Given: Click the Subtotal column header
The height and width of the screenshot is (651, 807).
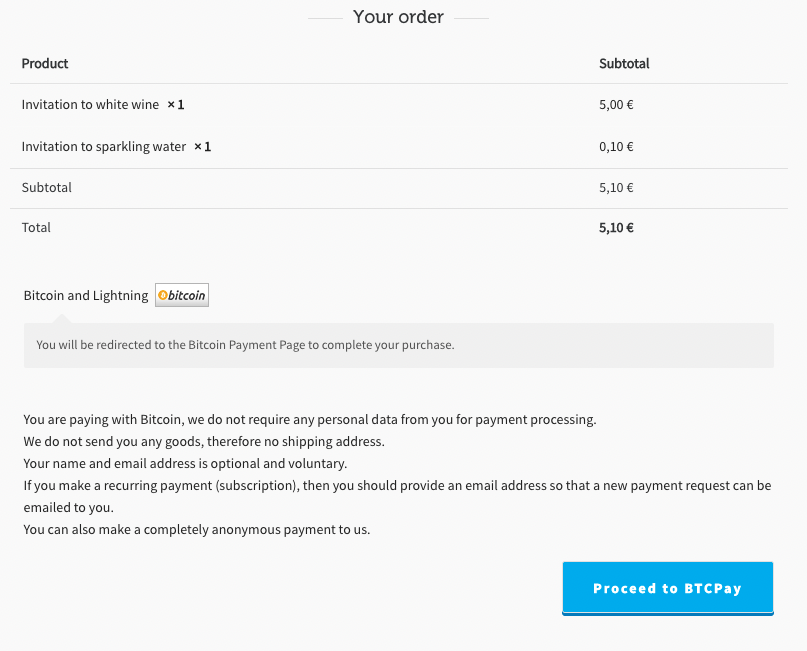Looking at the screenshot, I should click(624, 63).
